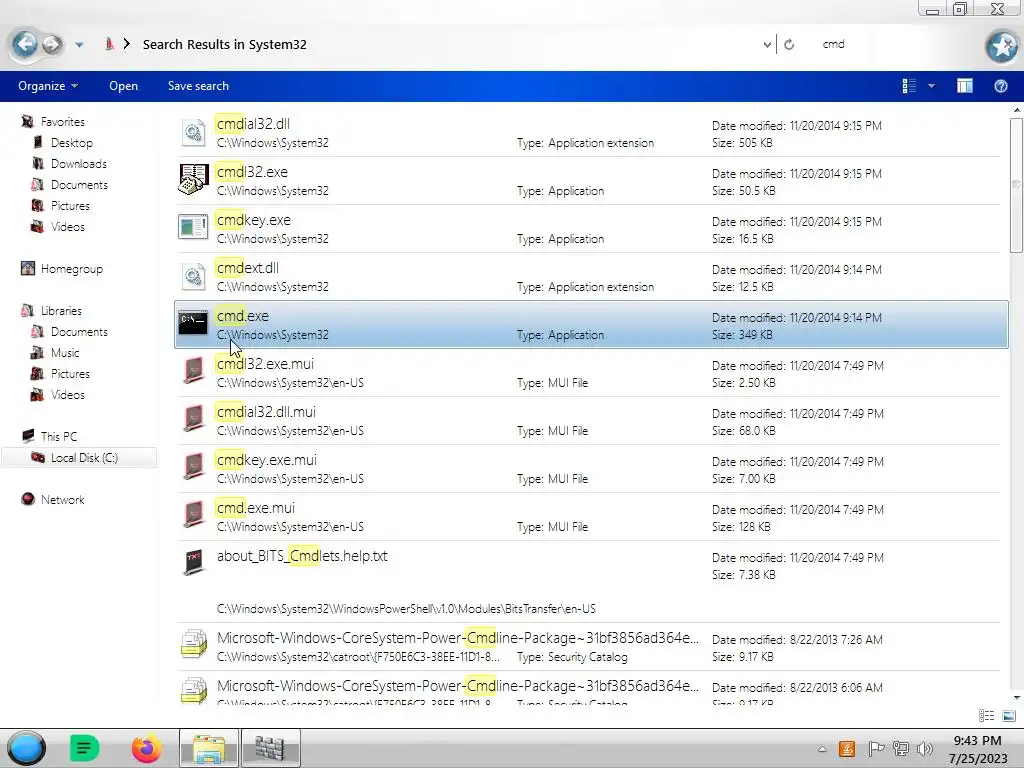Select the cmdial32.dll.mui file icon
This screenshot has width=1024, height=768.
[193, 419]
